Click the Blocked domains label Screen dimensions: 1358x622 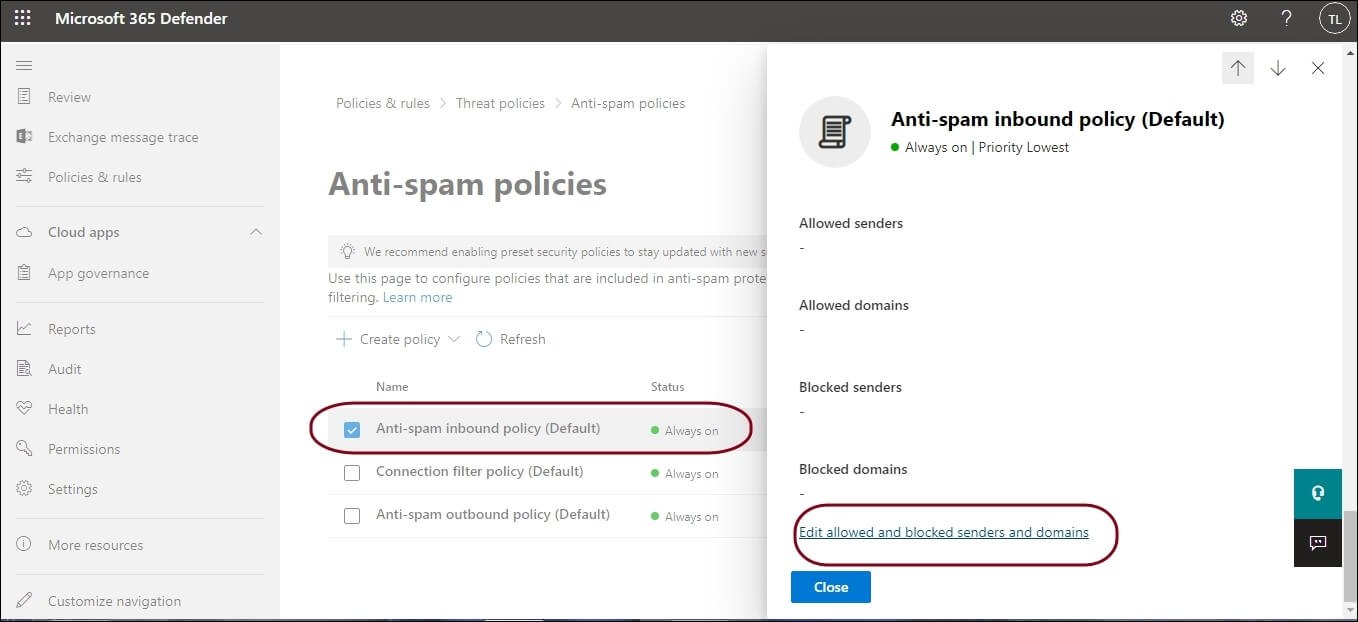(x=853, y=469)
